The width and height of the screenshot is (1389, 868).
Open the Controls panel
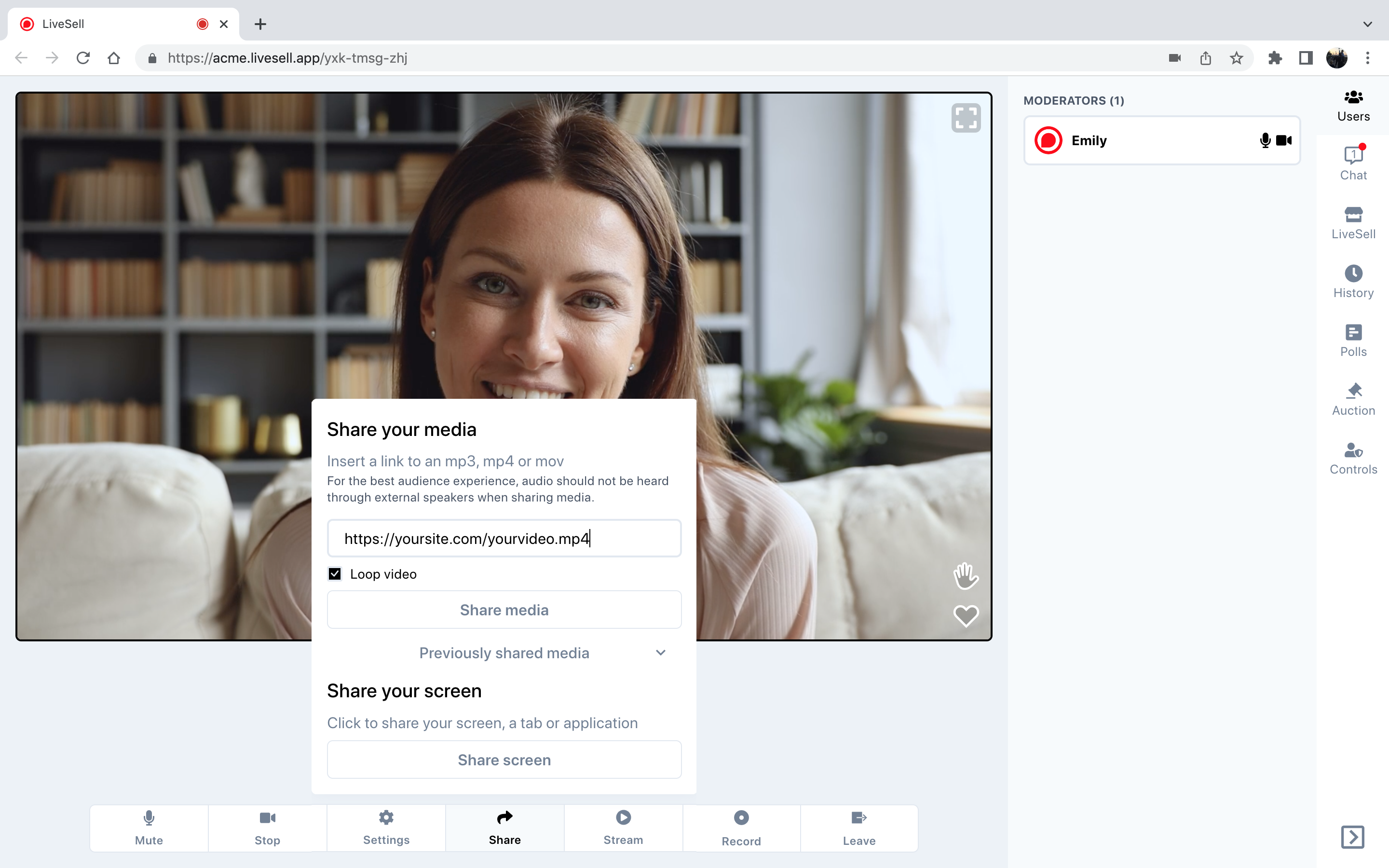coord(1353,458)
